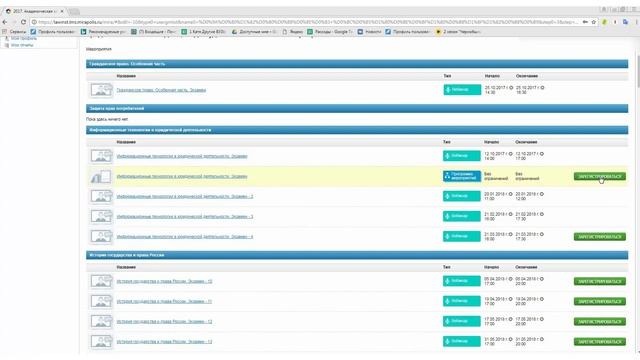The width and height of the screenshot is (640, 360).
Task: Open the Сервисы apps bookmark
Action: click(15, 31)
